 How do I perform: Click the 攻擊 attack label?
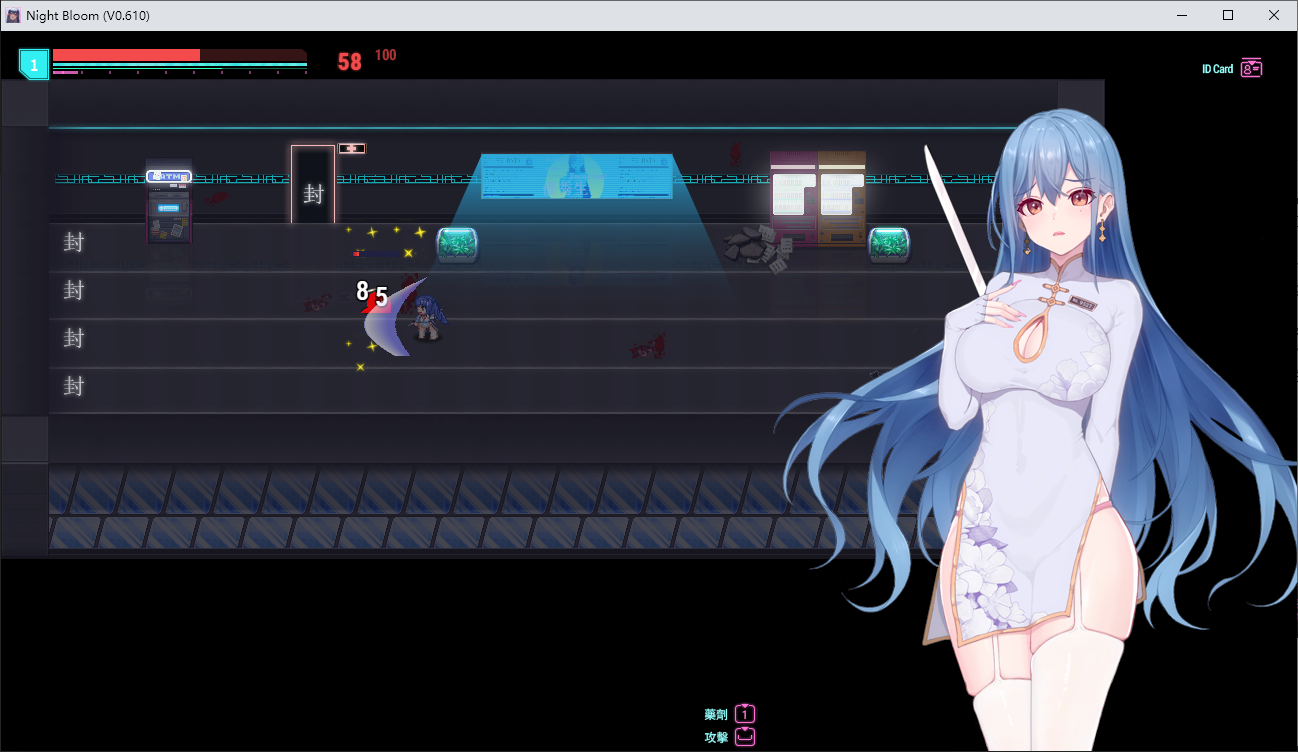715,737
